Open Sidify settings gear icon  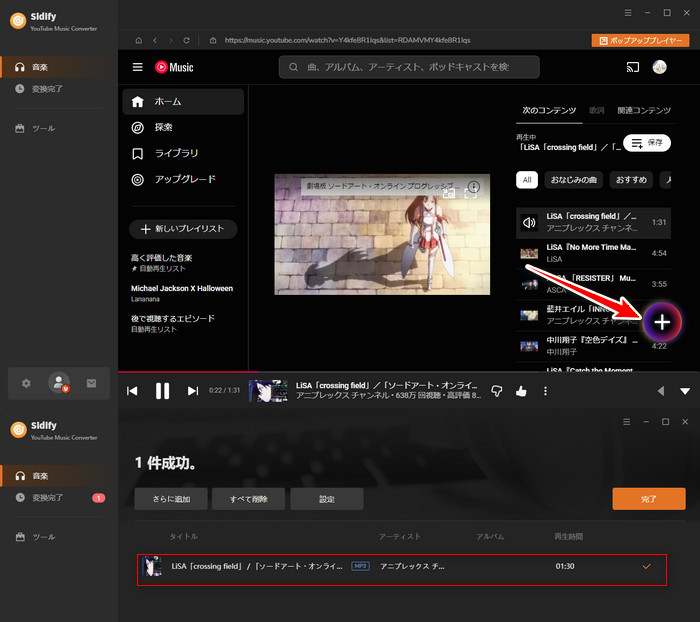pyautogui.click(x=26, y=383)
